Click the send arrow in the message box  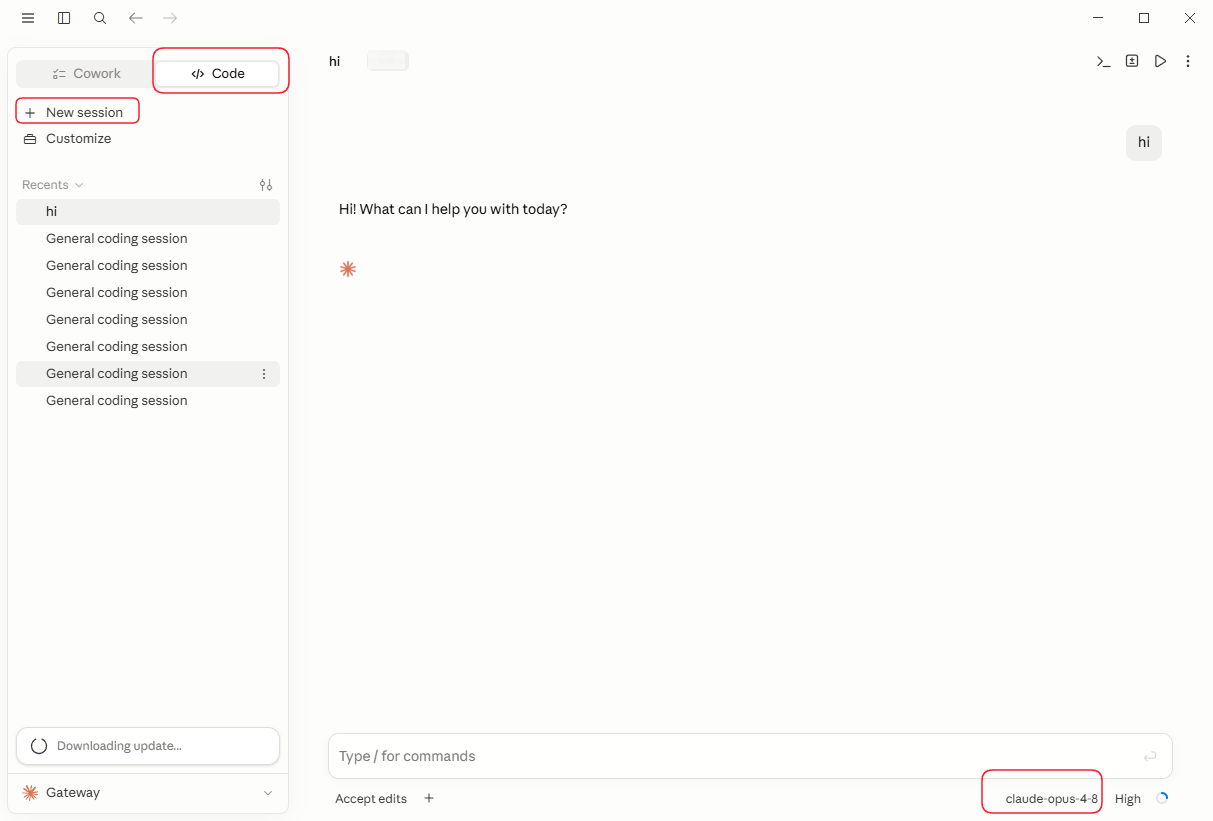tap(1150, 756)
